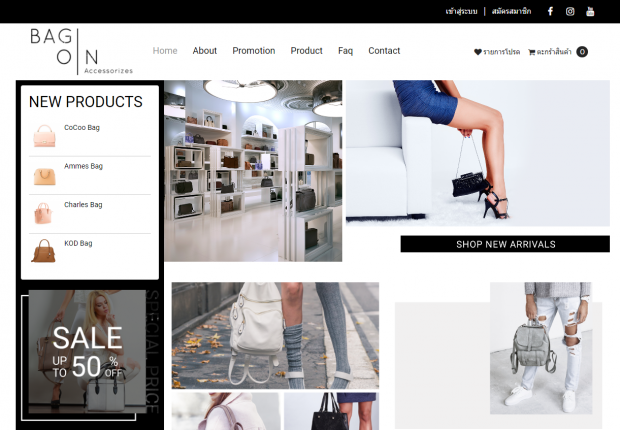Click the Sale up to 50% off banner

(x=87, y=351)
